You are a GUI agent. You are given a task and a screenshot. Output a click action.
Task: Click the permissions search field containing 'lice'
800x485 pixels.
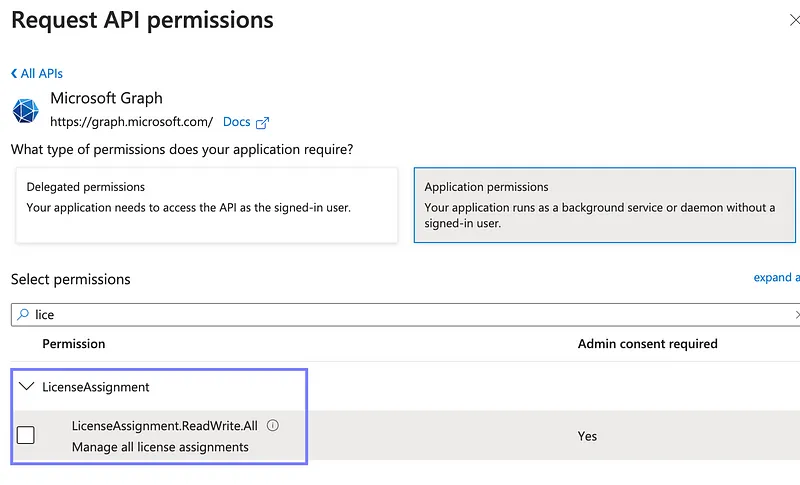click(x=400, y=315)
